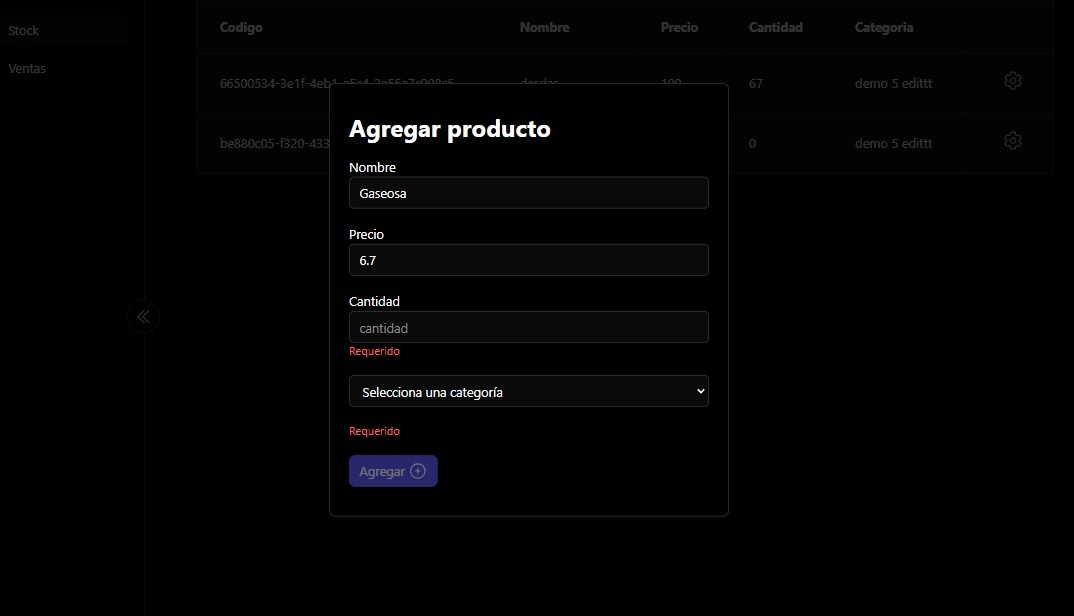Click the quantity cell showing 67

coord(756,84)
